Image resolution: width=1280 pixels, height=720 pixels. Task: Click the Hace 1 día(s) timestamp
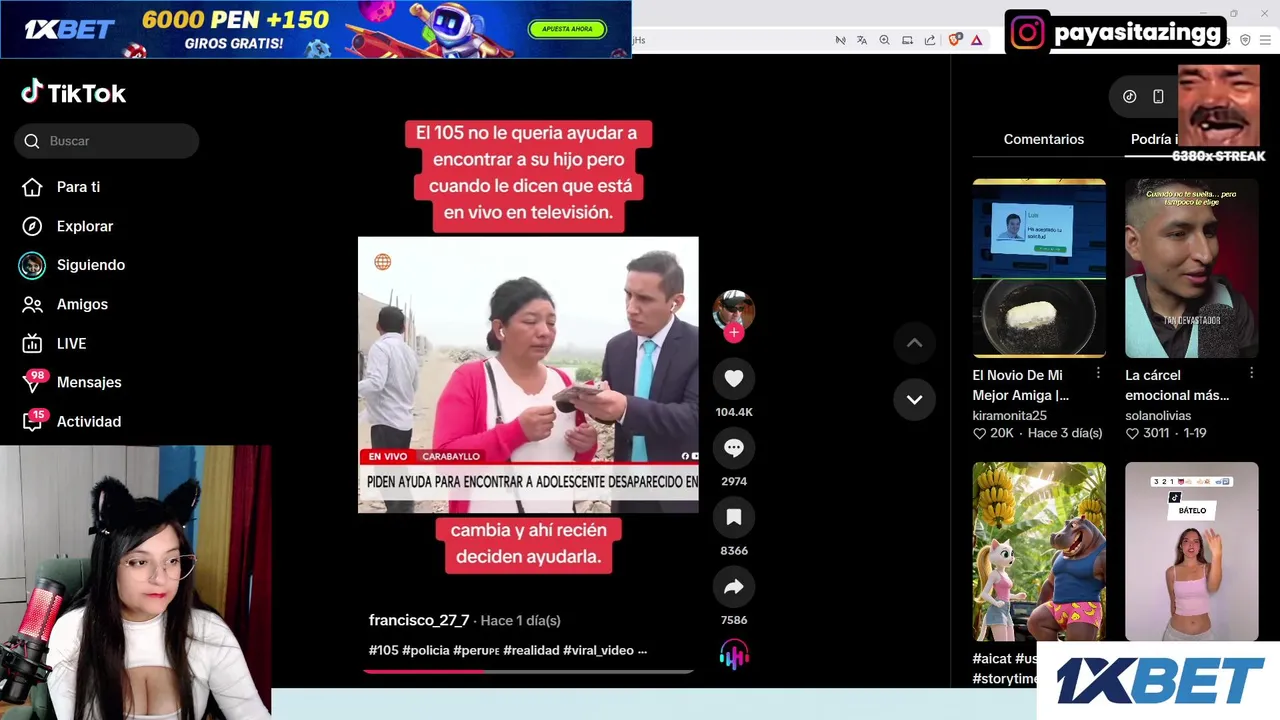pyautogui.click(x=520, y=620)
